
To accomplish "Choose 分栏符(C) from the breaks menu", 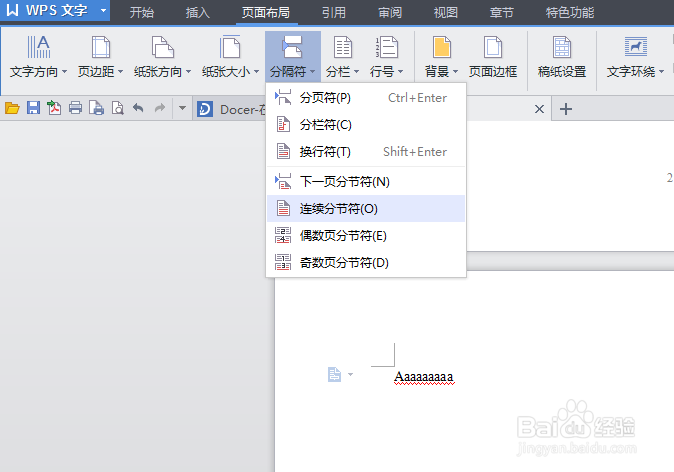I will pyautogui.click(x=366, y=125).
